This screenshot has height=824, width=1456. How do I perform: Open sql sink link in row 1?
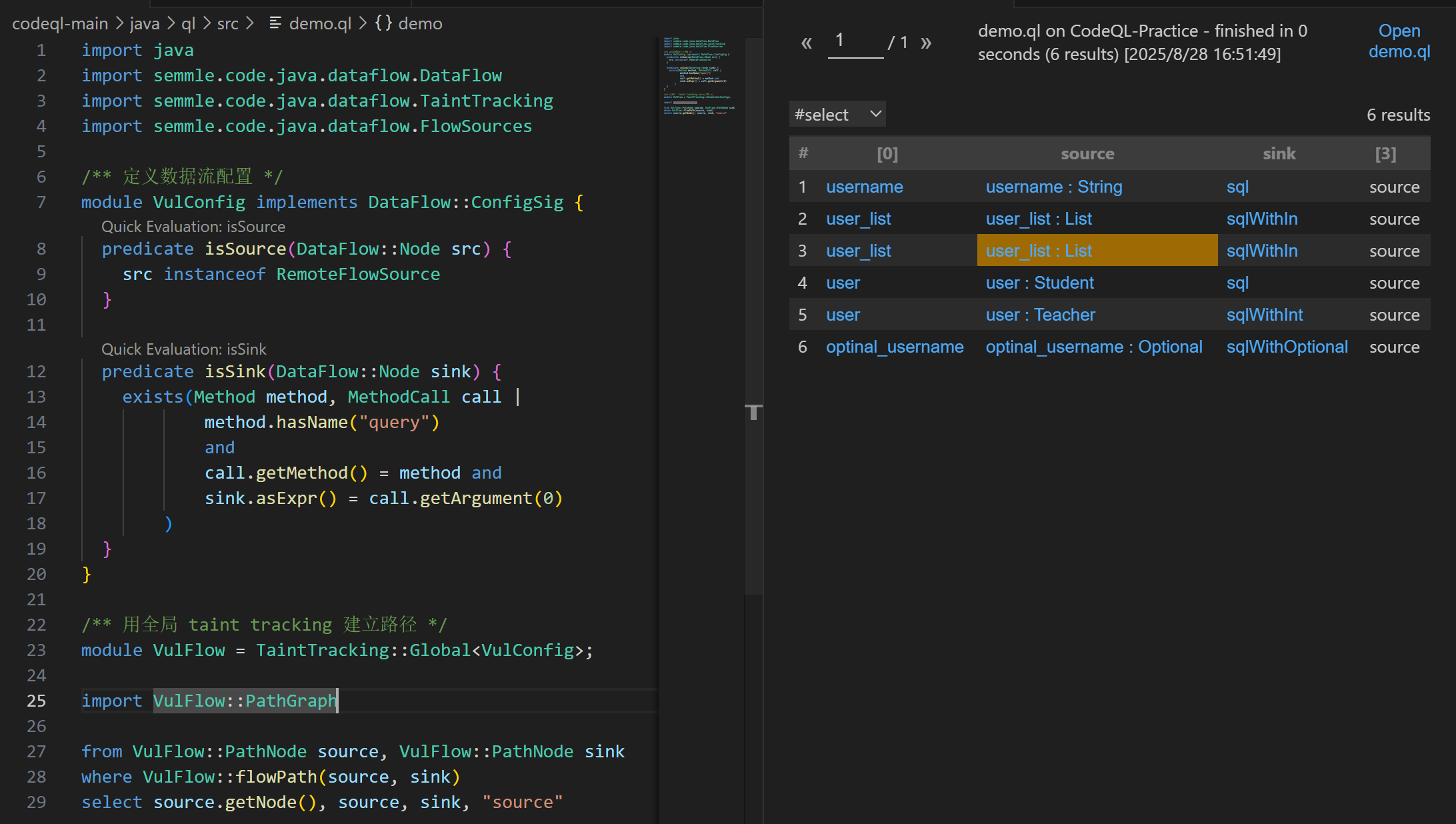pos(1237,187)
